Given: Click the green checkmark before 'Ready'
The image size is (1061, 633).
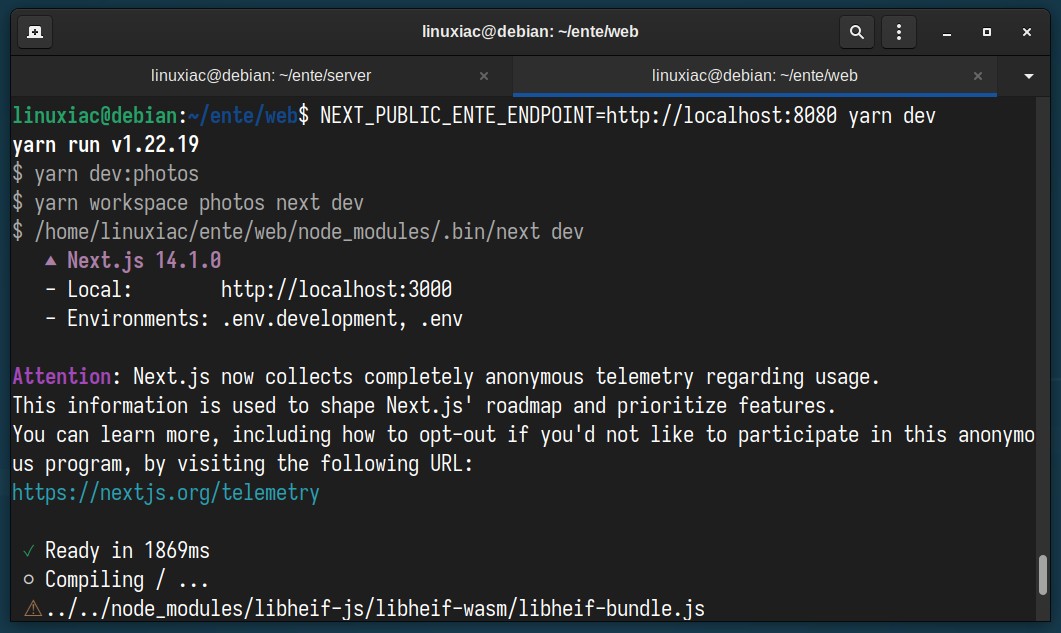Looking at the screenshot, I should [x=28, y=551].
